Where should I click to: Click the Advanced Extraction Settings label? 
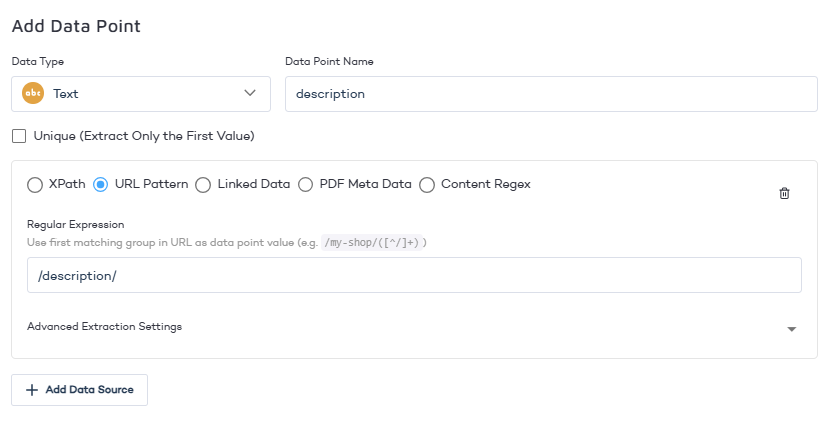pos(104,327)
